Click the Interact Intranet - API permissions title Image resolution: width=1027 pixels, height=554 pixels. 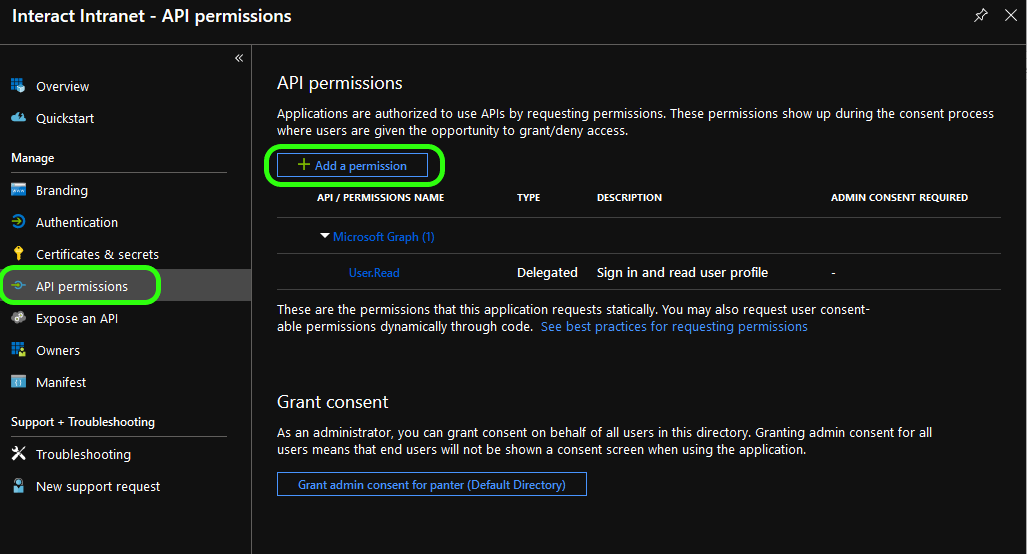point(152,16)
